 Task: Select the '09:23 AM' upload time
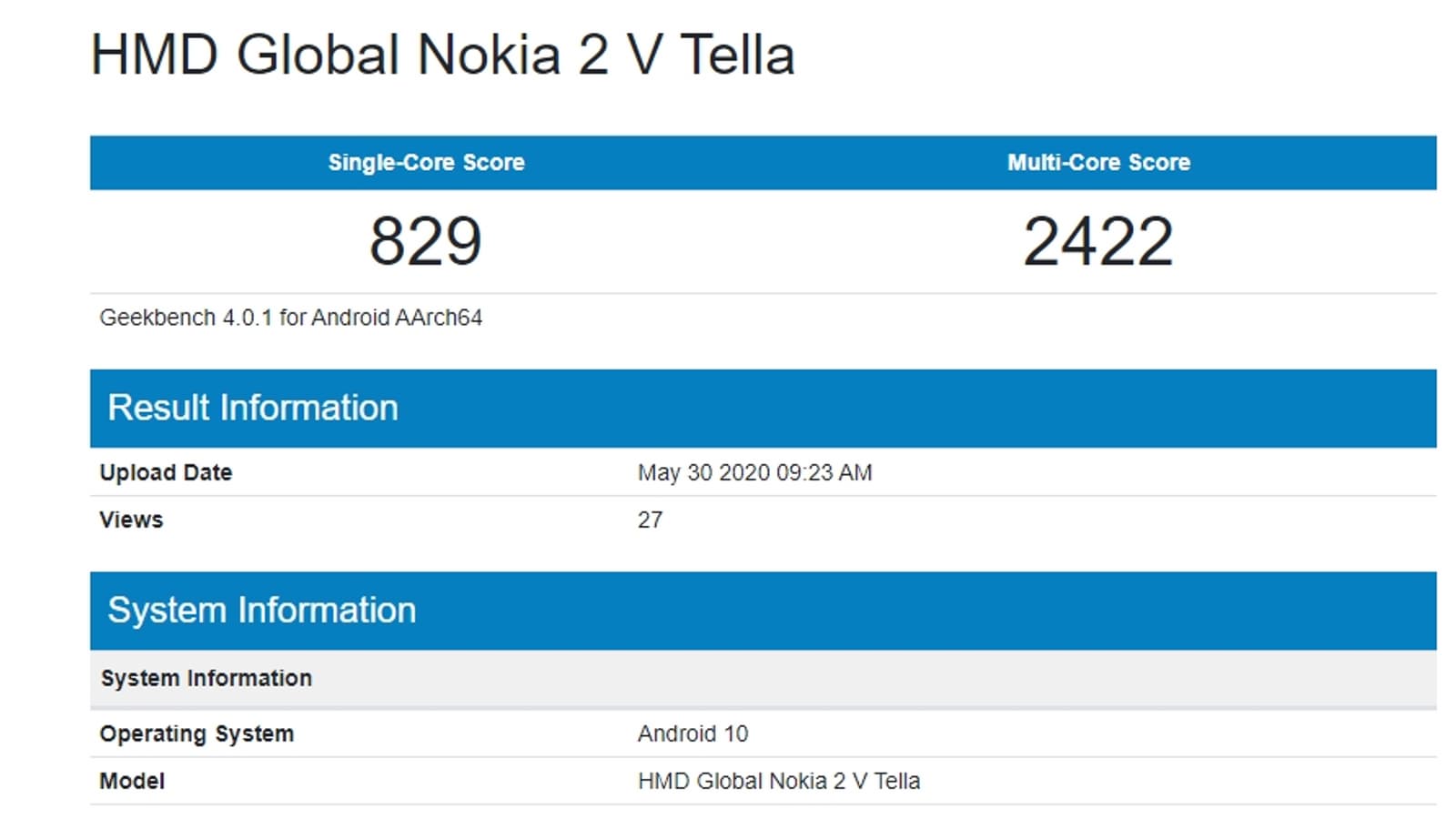(824, 472)
